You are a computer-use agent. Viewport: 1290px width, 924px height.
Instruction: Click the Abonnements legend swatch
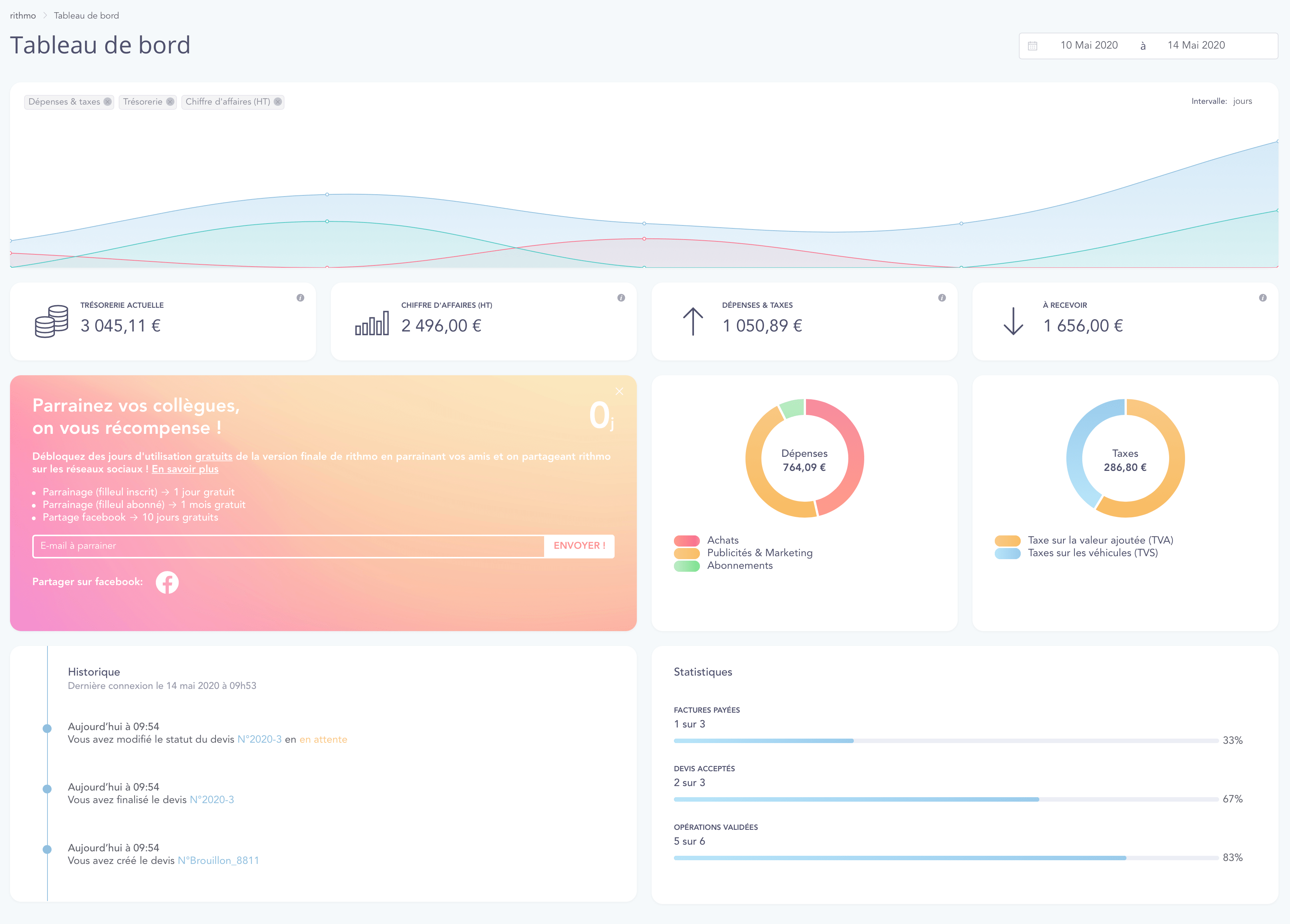pyautogui.click(x=687, y=566)
